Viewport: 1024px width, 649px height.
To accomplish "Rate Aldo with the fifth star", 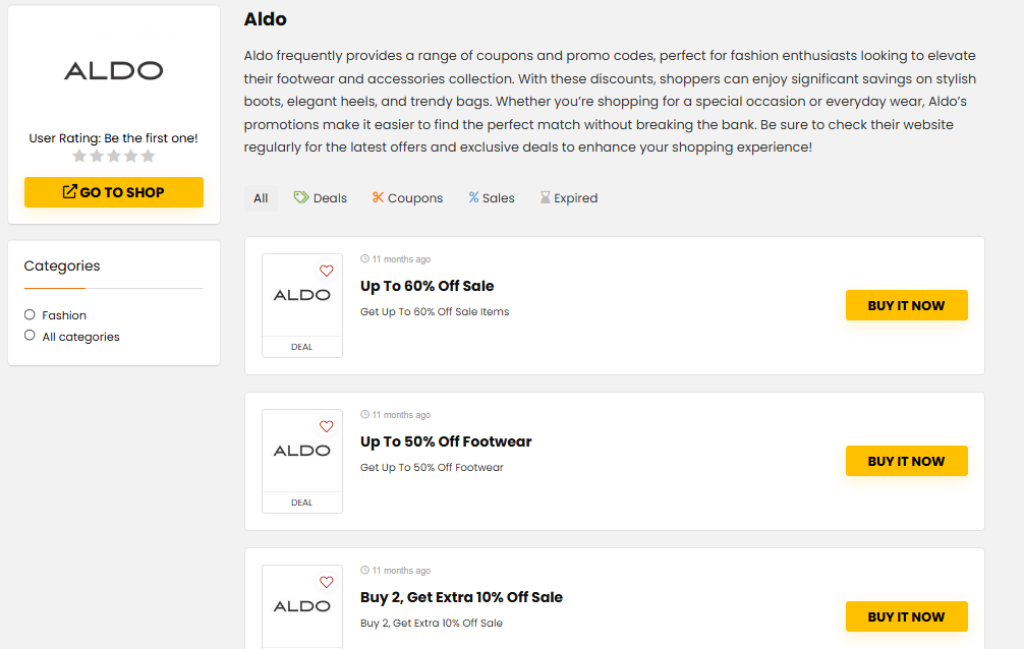I will pyautogui.click(x=148, y=156).
